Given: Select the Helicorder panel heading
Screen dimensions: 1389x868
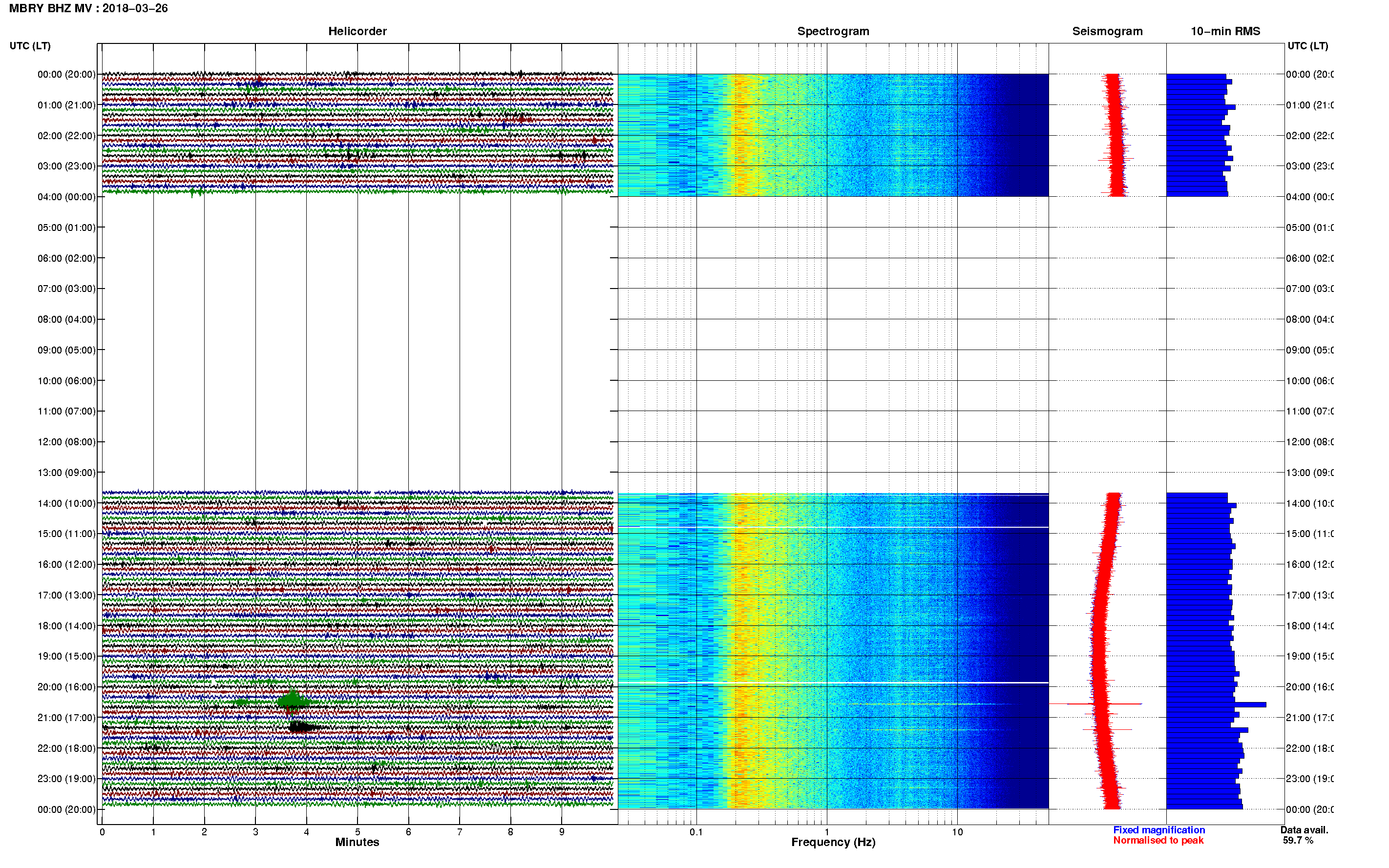Looking at the screenshot, I should click(357, 31).
